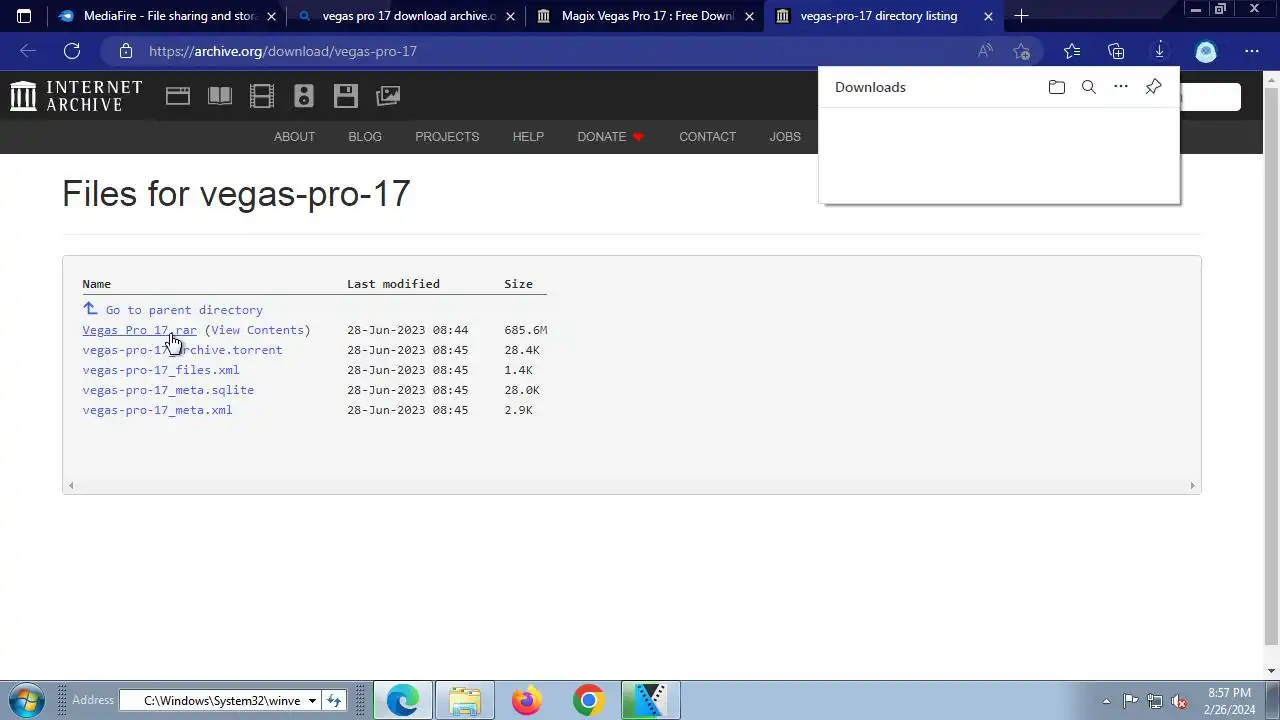Image resolution: width=1280 pixels, height=720 pixels.
Task: Click taskbar Address go button
Action: click(334, 701)
